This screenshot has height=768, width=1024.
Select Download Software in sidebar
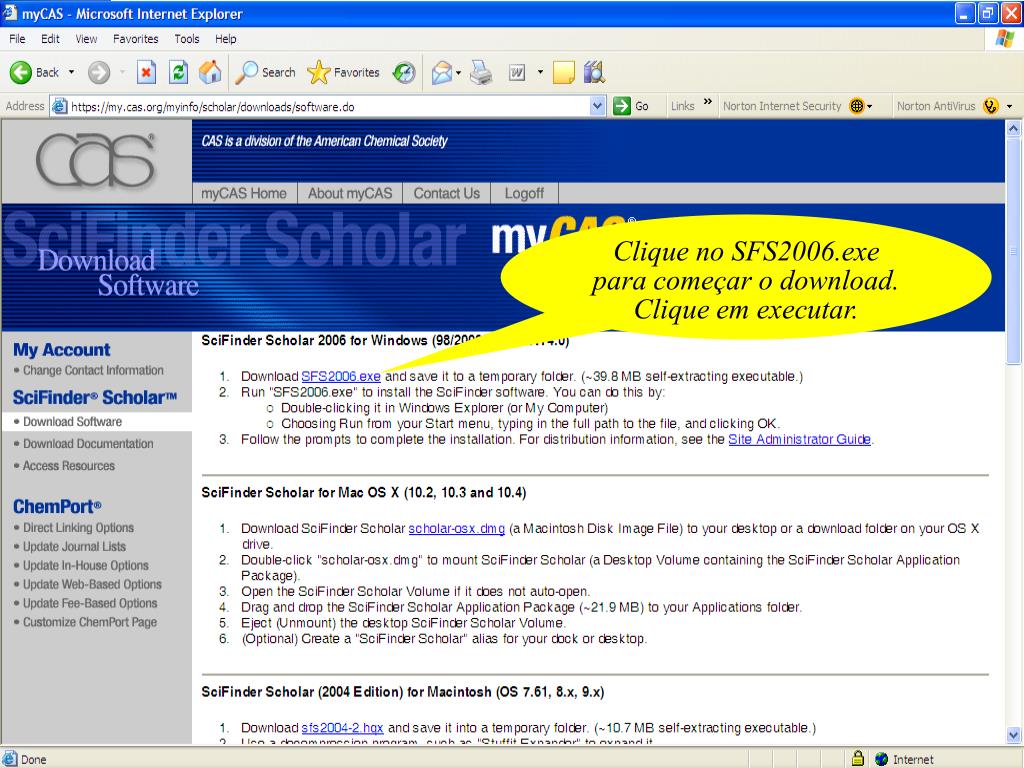point(72,422)
